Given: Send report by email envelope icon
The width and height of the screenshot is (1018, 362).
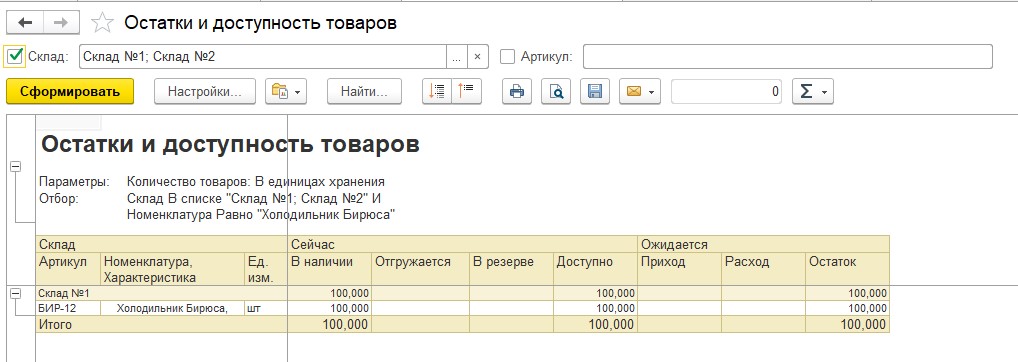Looking at the screenshot, I should click(x=639, y=91).
